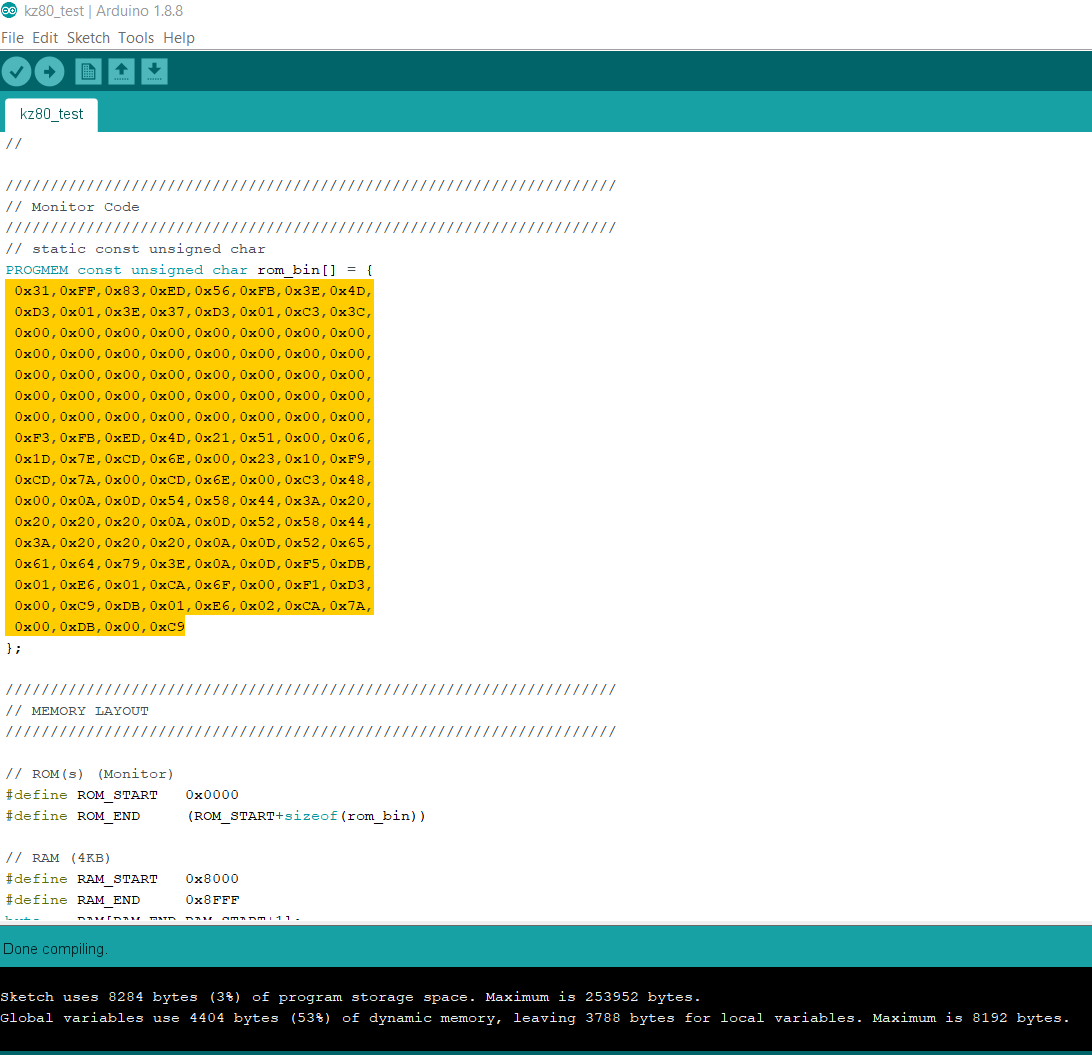Open the File menu

click(13, 38)
